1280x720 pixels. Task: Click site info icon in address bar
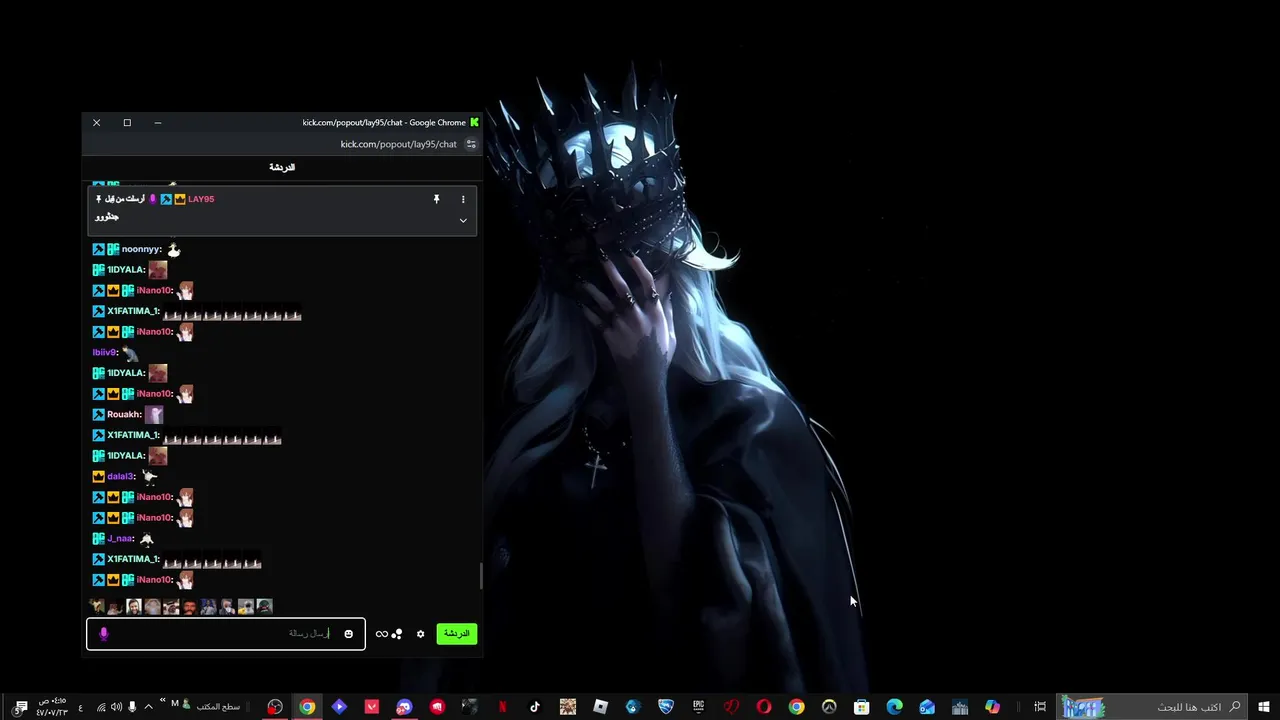[471, 144]
